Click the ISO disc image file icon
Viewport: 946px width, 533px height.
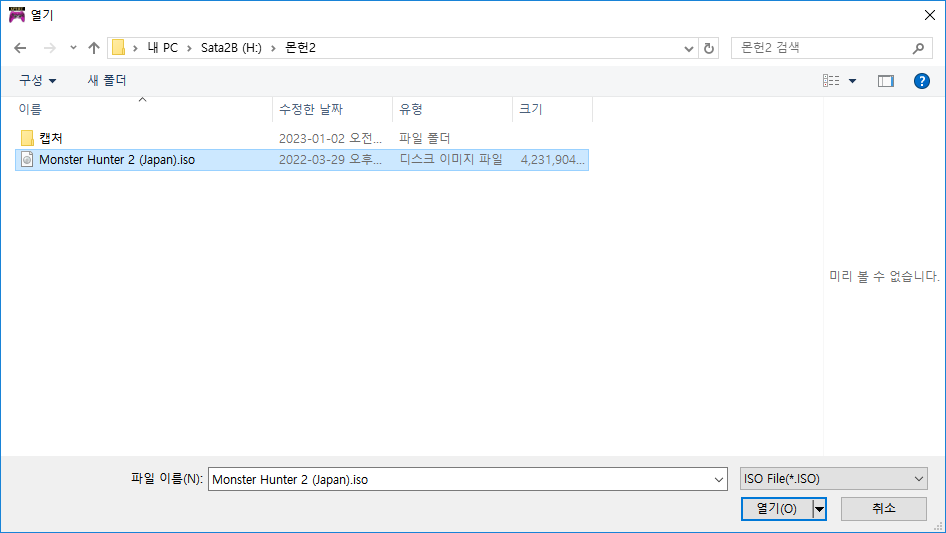(x=27, y=160)
